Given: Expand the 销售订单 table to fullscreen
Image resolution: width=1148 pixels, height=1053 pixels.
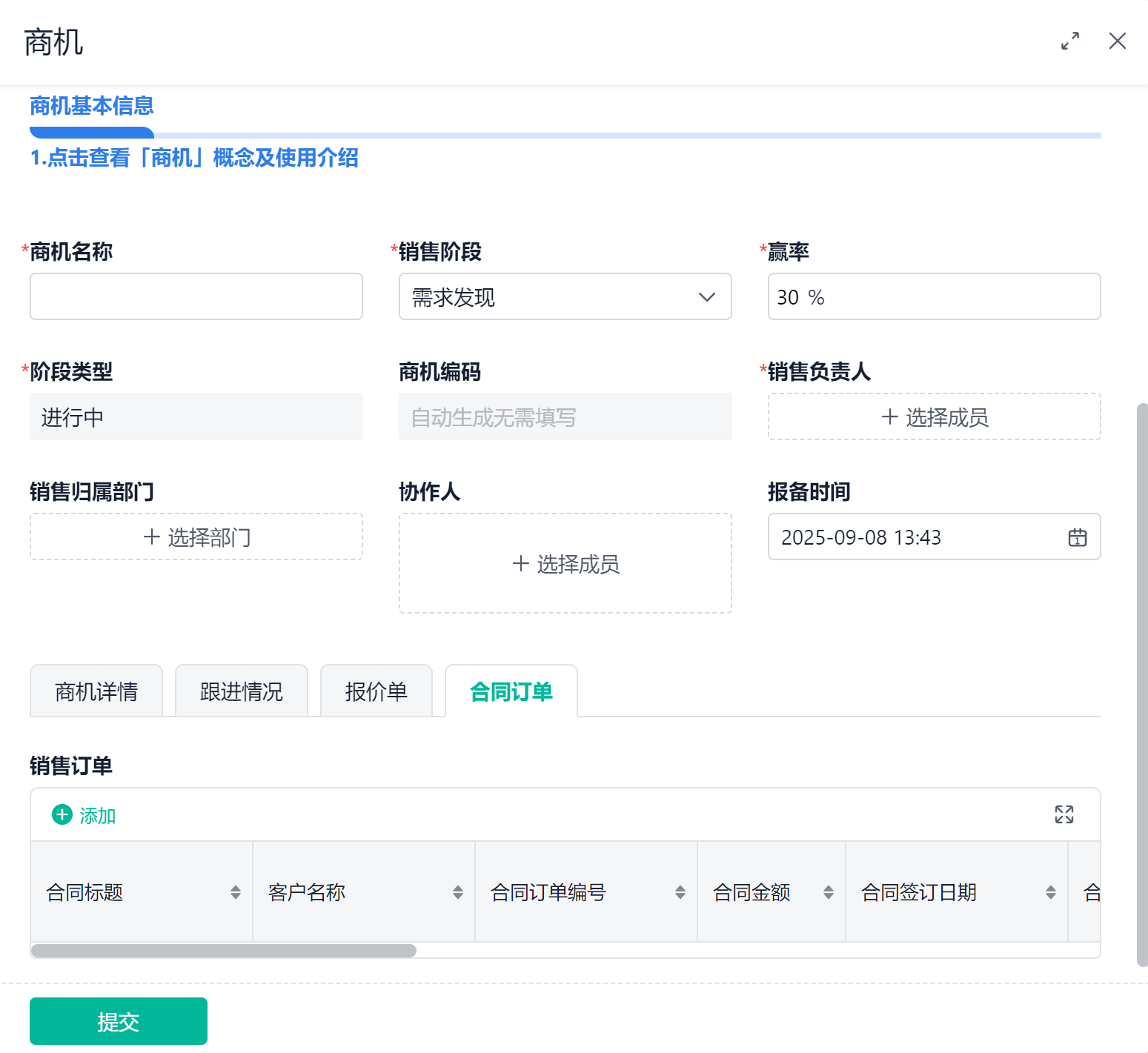Looking at the screenshot, I should (1064, 814).
